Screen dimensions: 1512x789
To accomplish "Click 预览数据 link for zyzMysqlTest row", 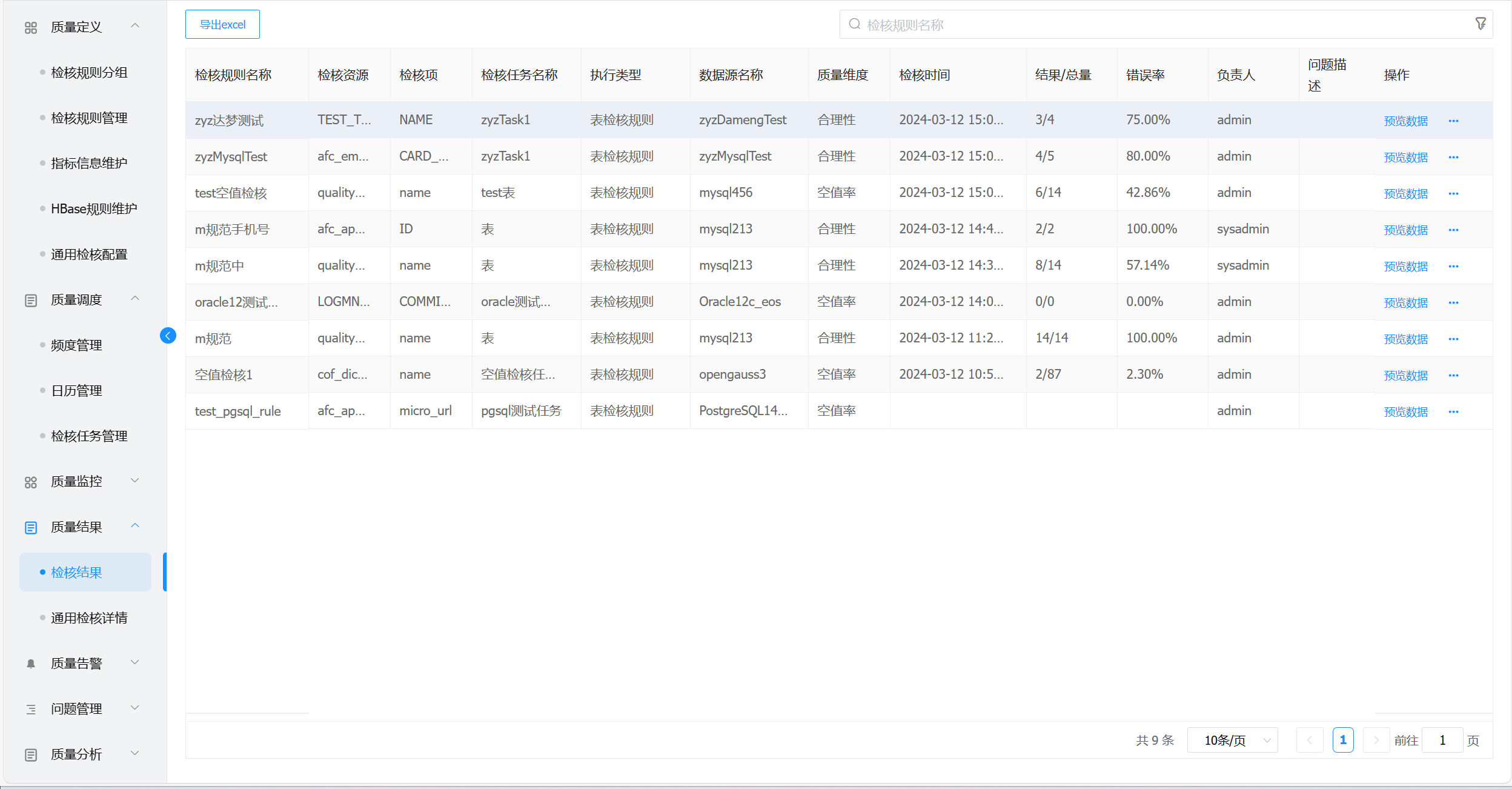I will point(1405,157).
